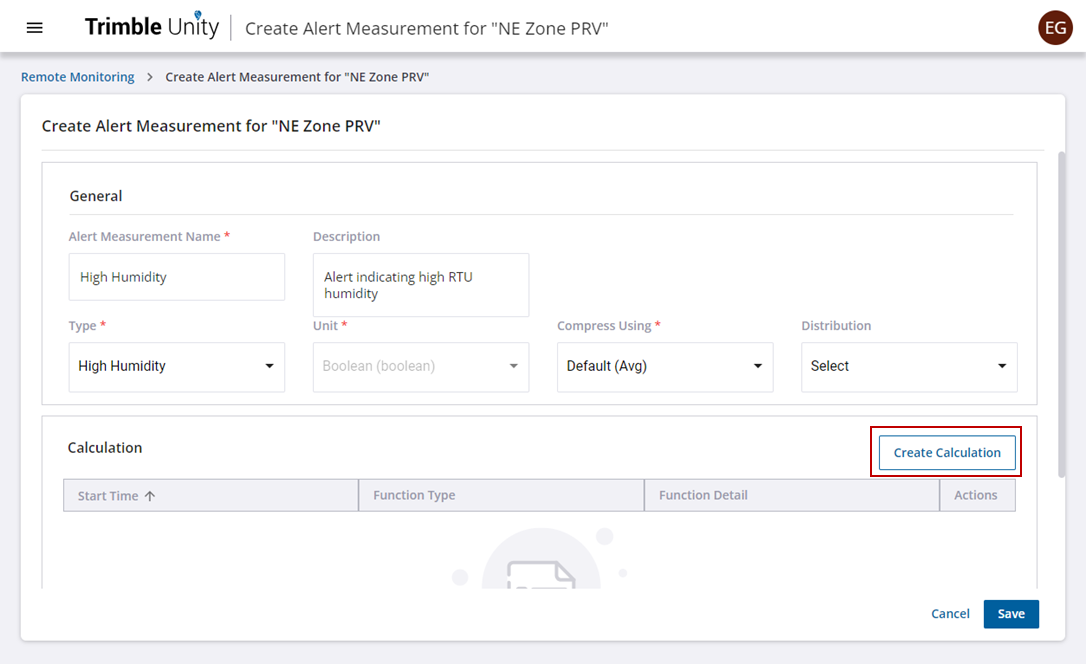Save the alert measurement

pyautogui.click(x=1011, y=614)
